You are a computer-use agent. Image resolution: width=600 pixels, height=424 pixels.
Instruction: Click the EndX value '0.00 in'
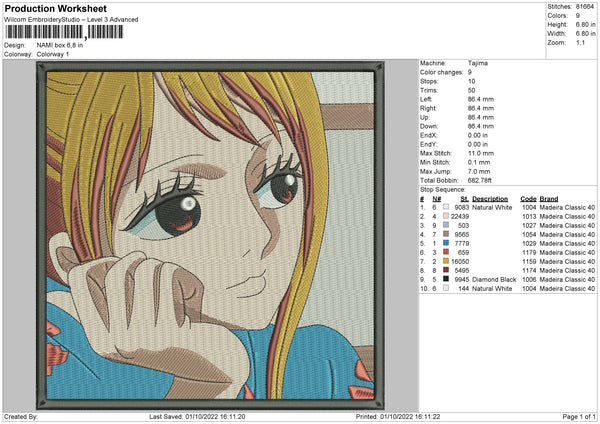click(x=478, y=135)
